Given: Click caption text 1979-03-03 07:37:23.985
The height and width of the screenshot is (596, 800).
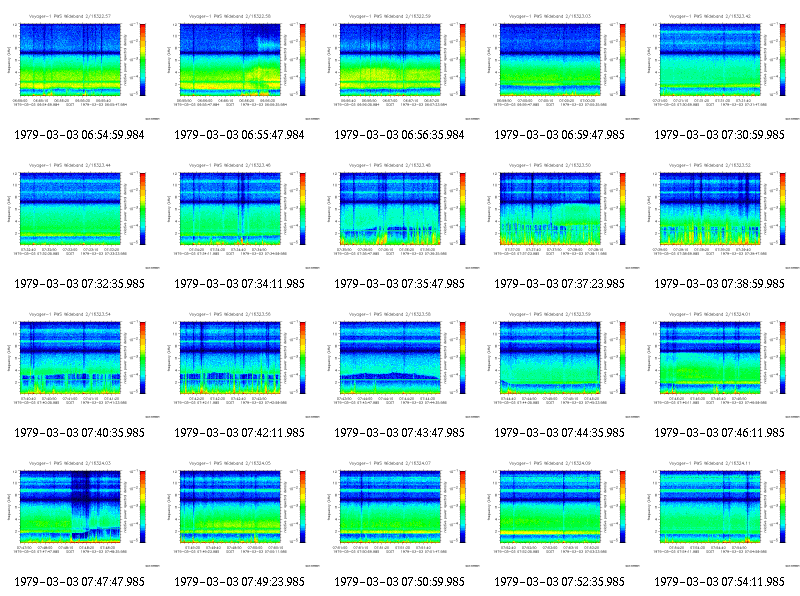Looking at the screenshot, I should [x=559, y=284].
